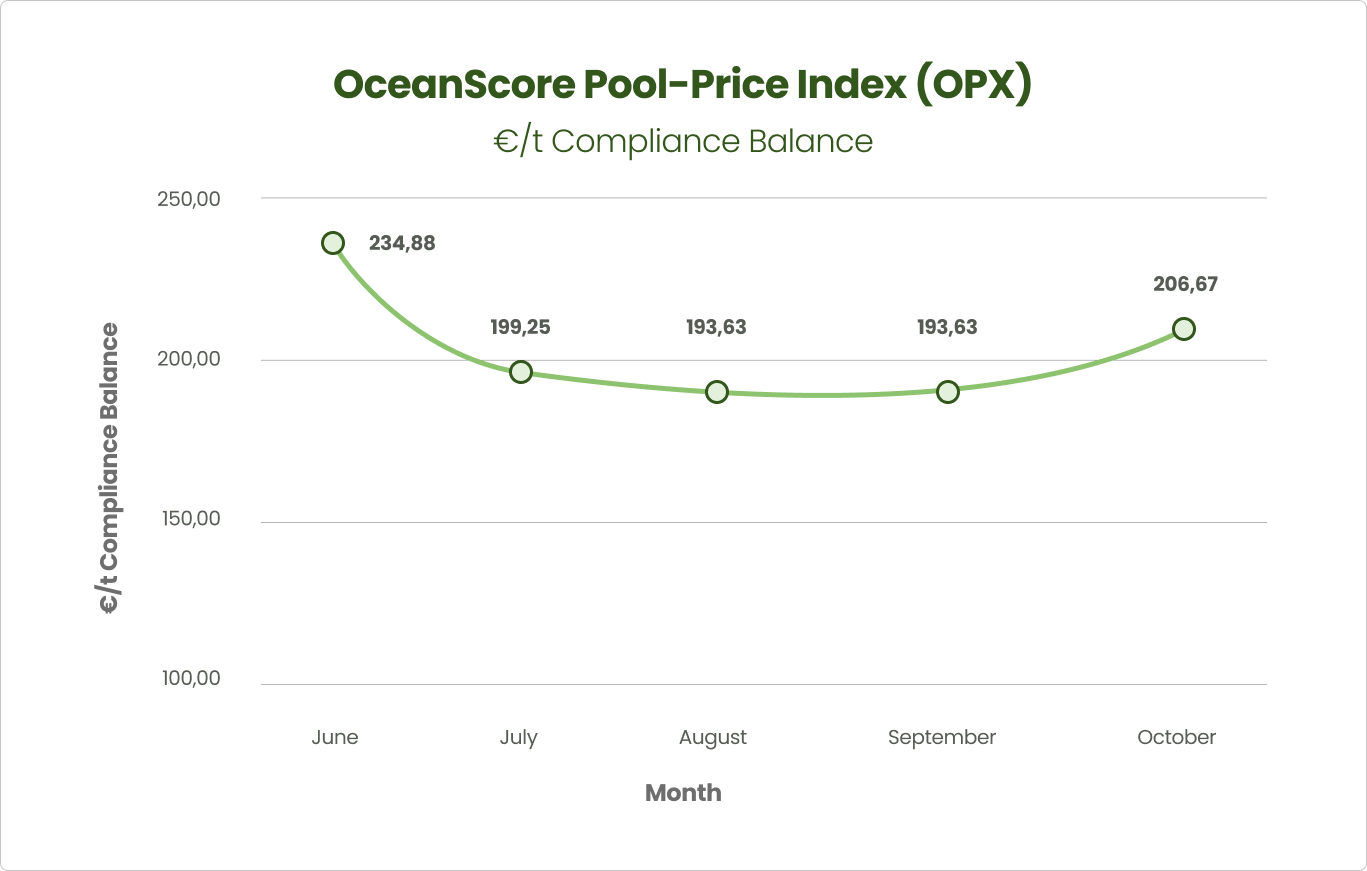
Task: Click the Month axis title
Action: 683,793
